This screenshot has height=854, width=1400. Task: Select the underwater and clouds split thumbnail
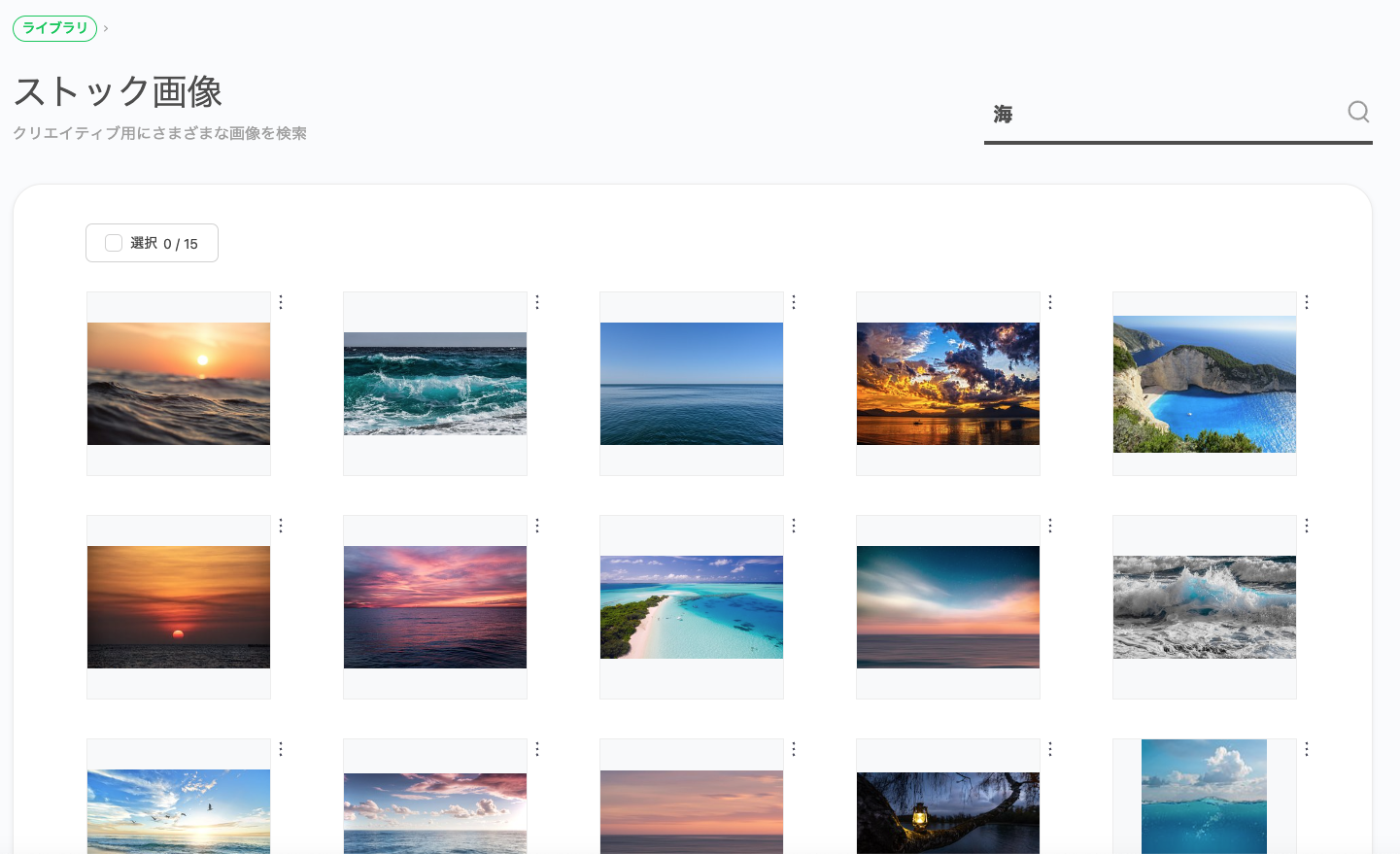point(1205,797)
